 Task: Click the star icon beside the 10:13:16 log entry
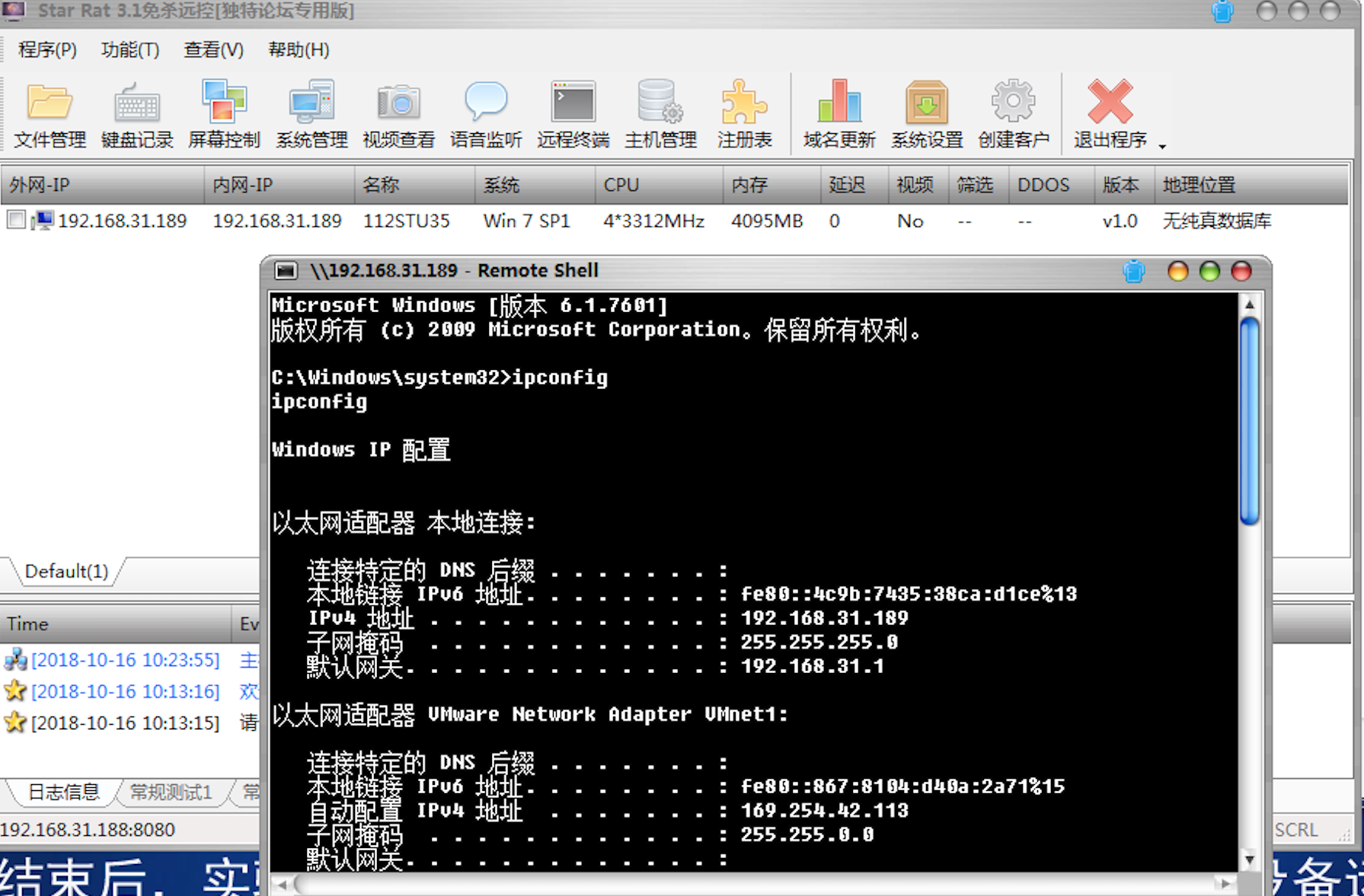pyautogui.click(x=15, y=690)
